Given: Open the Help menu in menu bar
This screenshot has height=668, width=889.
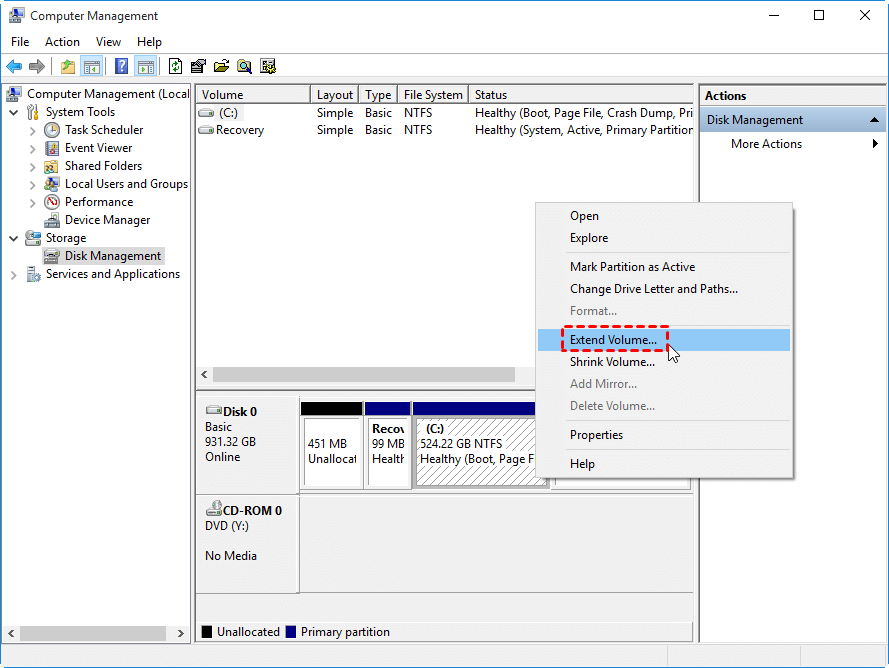Looking at the screenshot, I should [x=149, y=41].
